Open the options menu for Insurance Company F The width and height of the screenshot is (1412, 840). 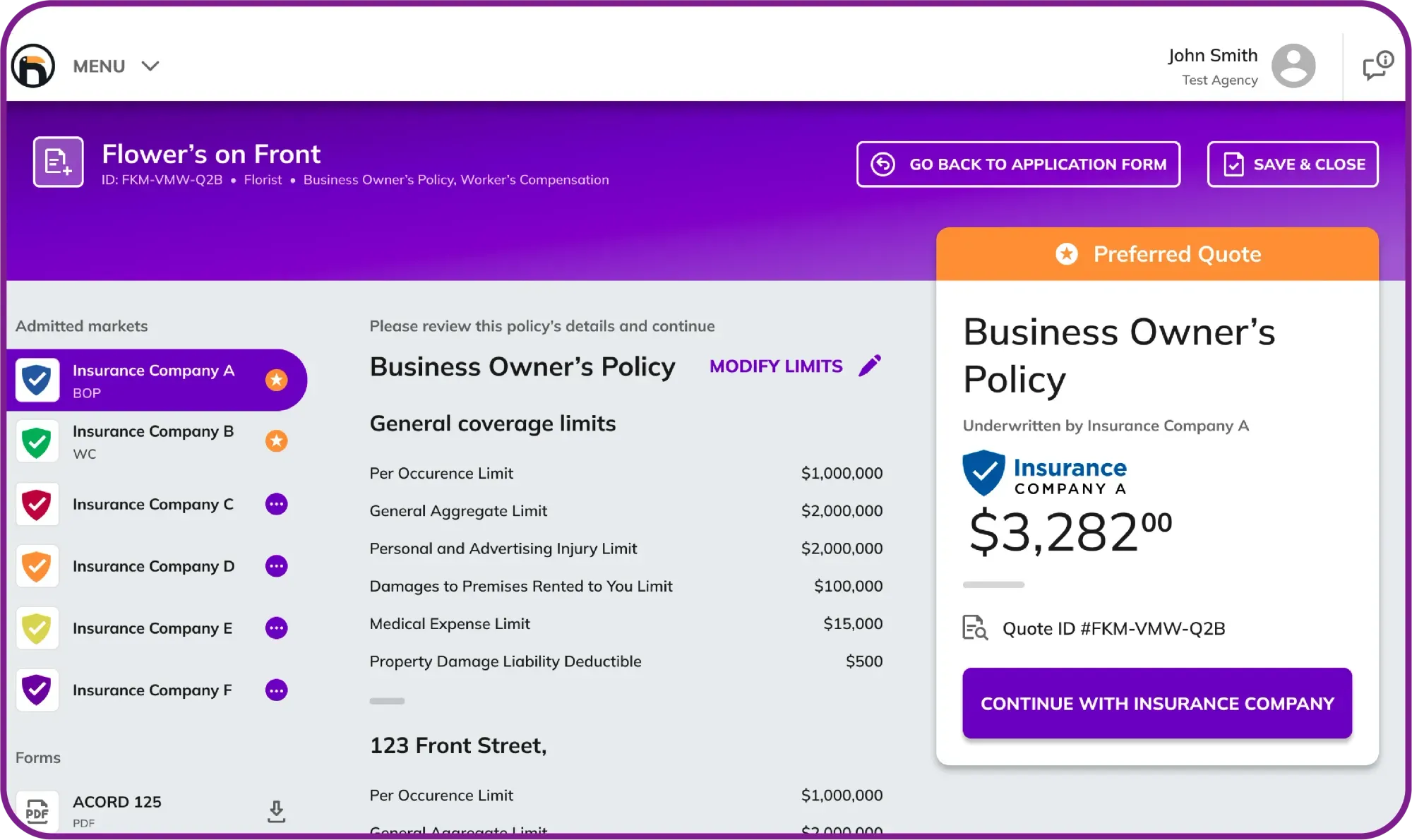[277, 690]
